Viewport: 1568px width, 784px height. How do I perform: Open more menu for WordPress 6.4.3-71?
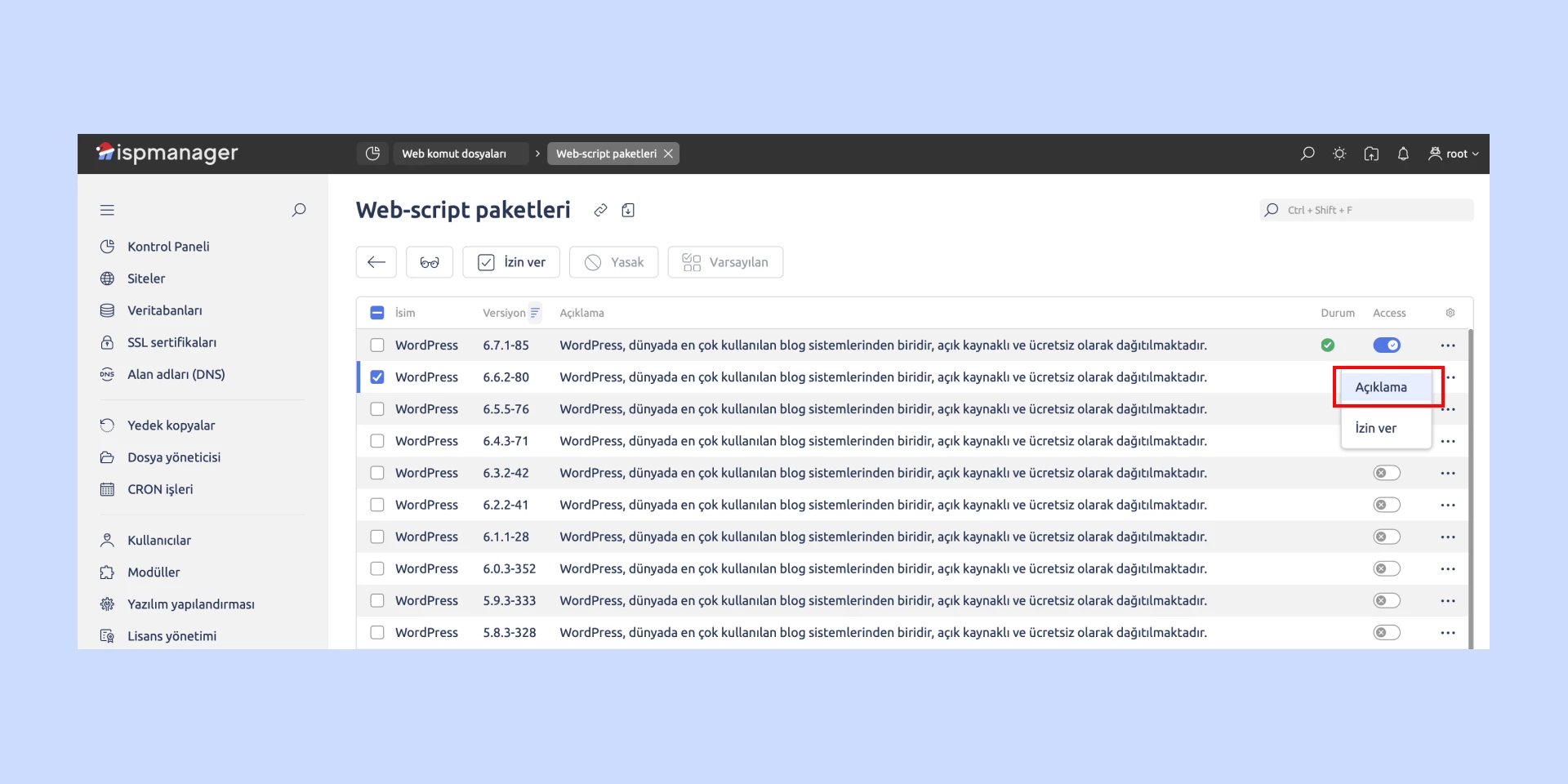[x=1448, y=441]
